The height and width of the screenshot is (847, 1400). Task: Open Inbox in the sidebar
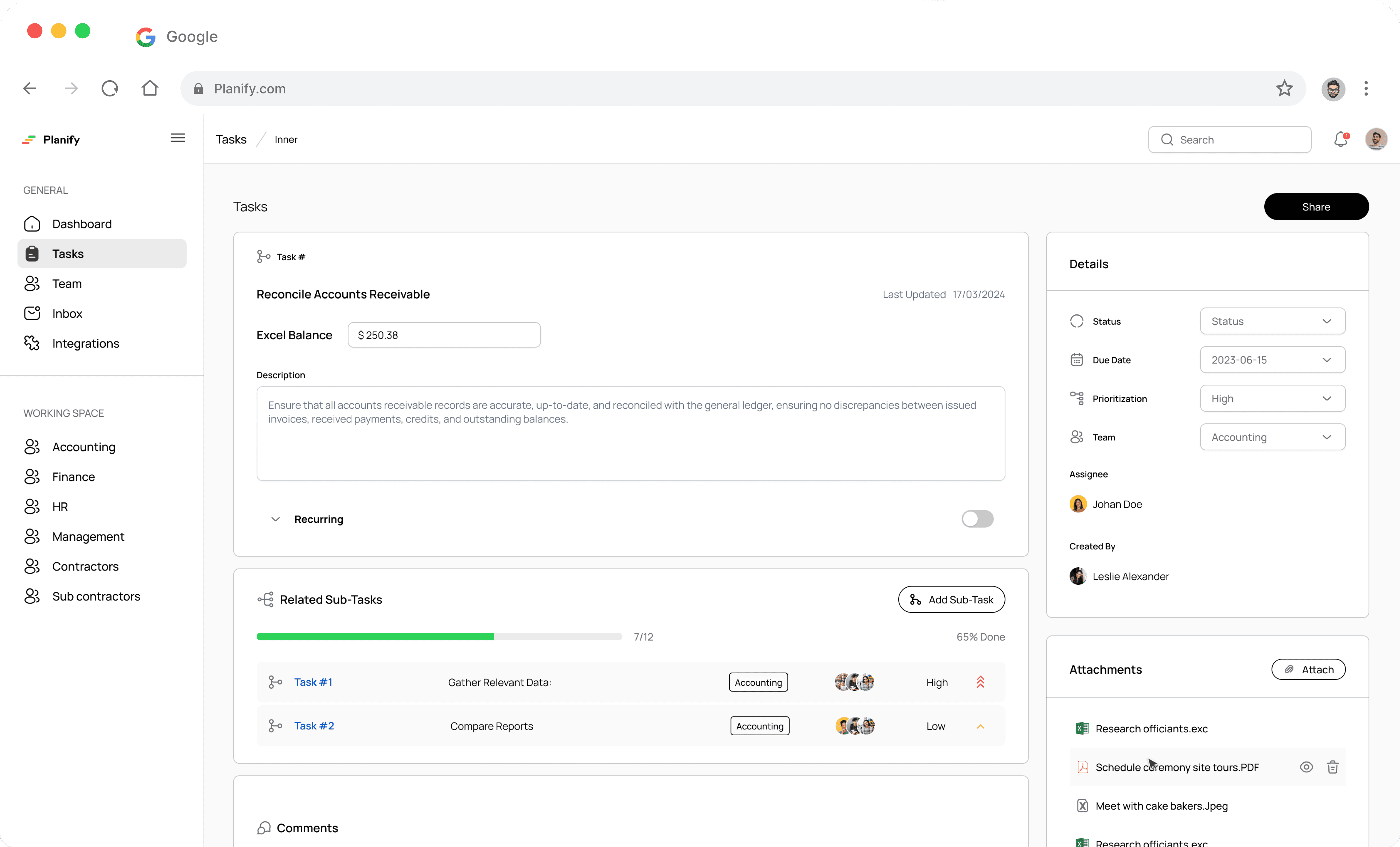(67, 313)
